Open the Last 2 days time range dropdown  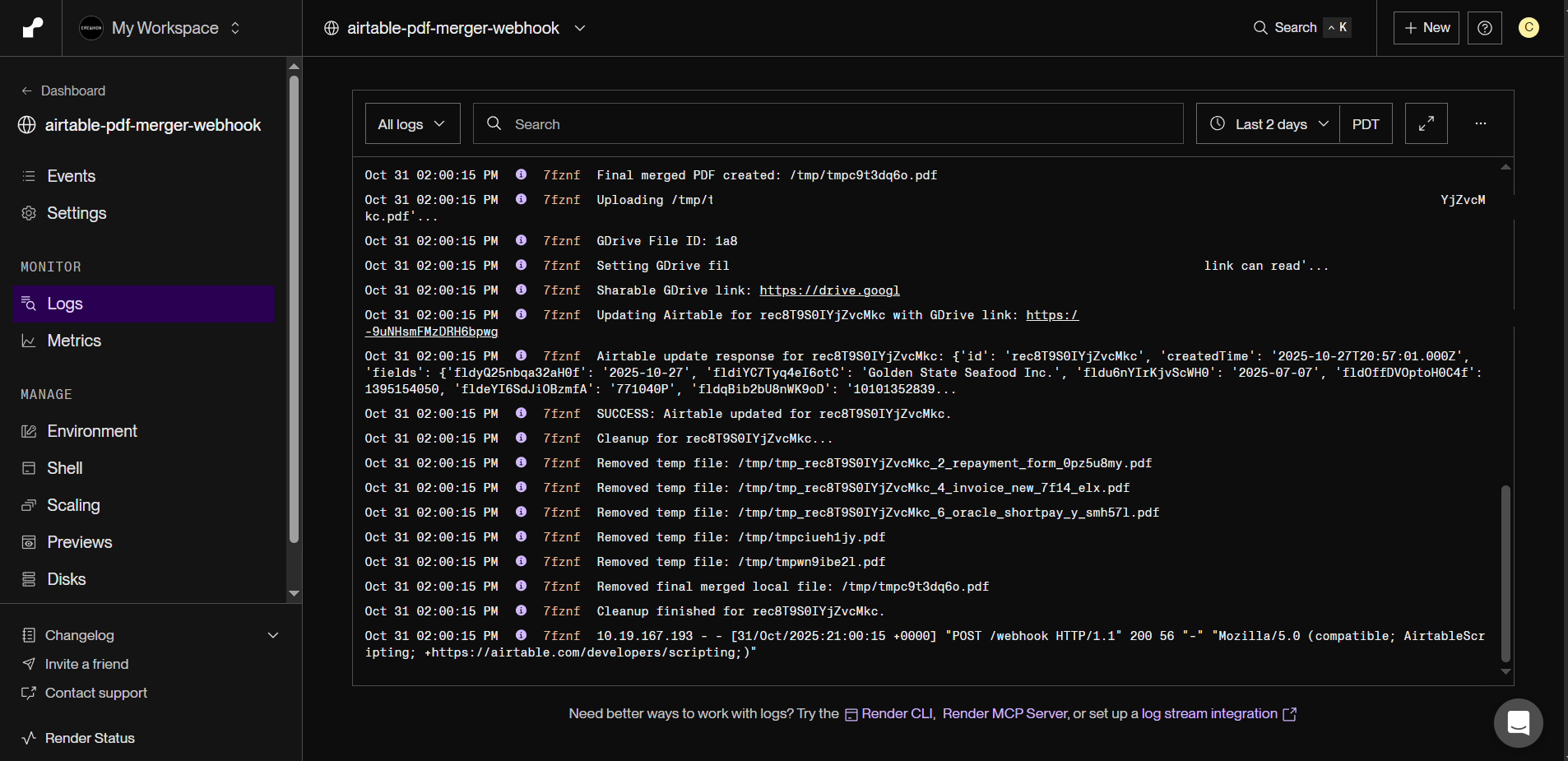tap(1269, 123)
